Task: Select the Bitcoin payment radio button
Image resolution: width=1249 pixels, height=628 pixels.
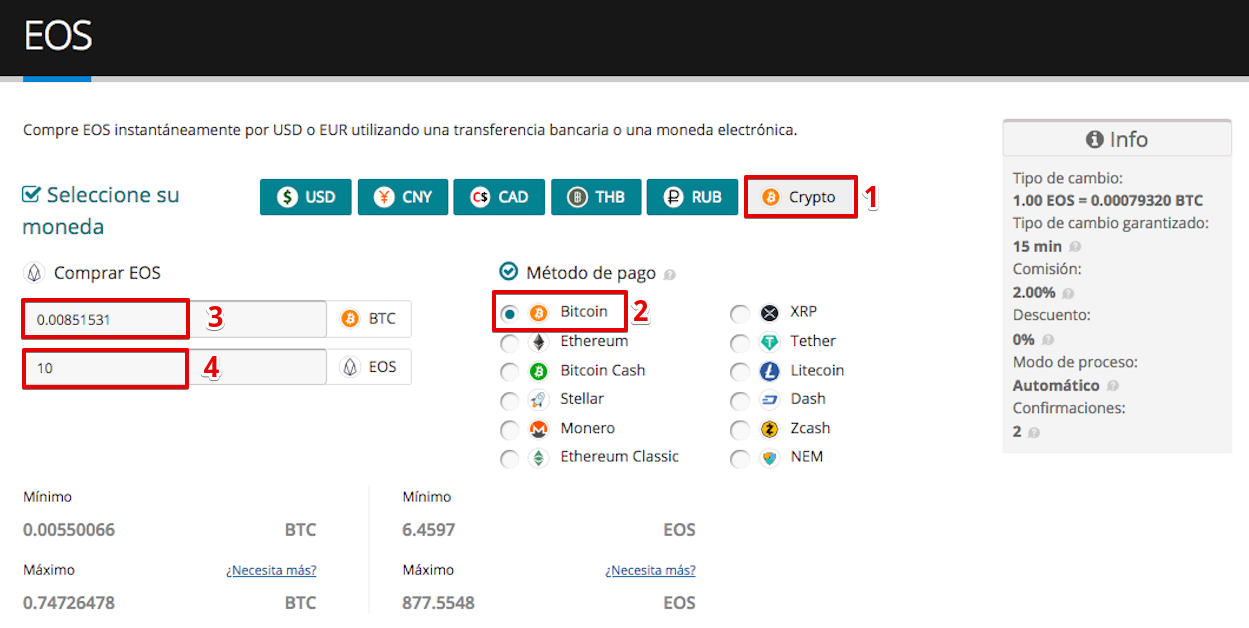Action: [510, 313]
